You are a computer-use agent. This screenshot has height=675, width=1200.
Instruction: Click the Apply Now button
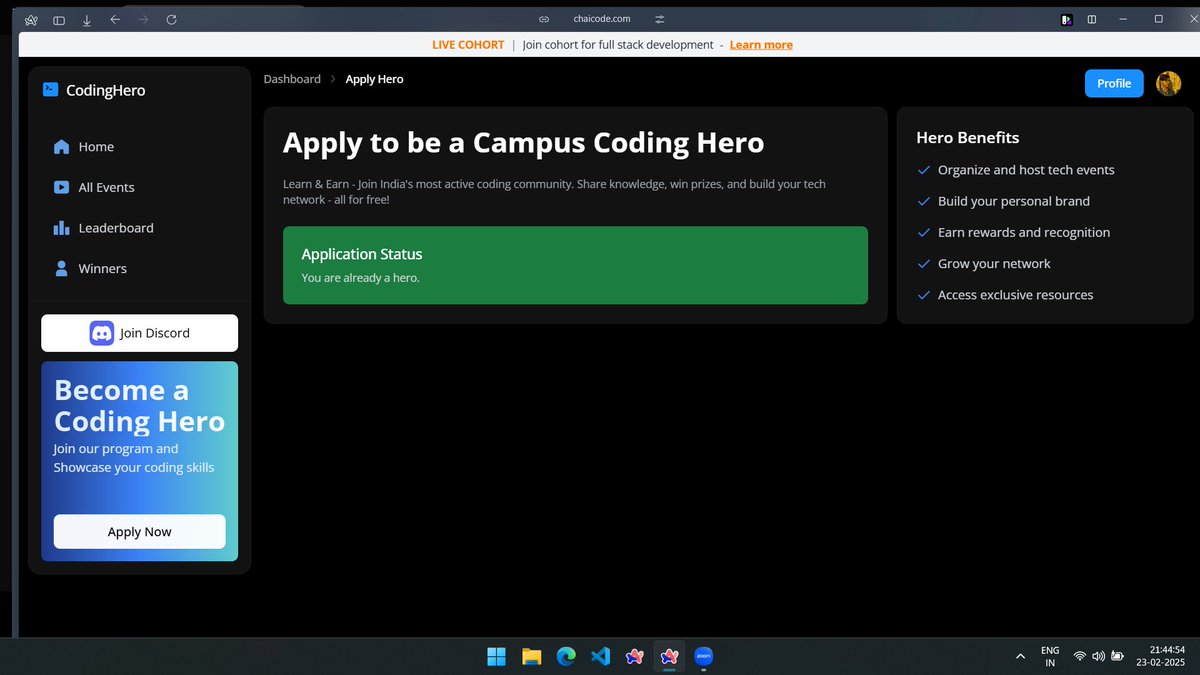click(x=139, y=532)
